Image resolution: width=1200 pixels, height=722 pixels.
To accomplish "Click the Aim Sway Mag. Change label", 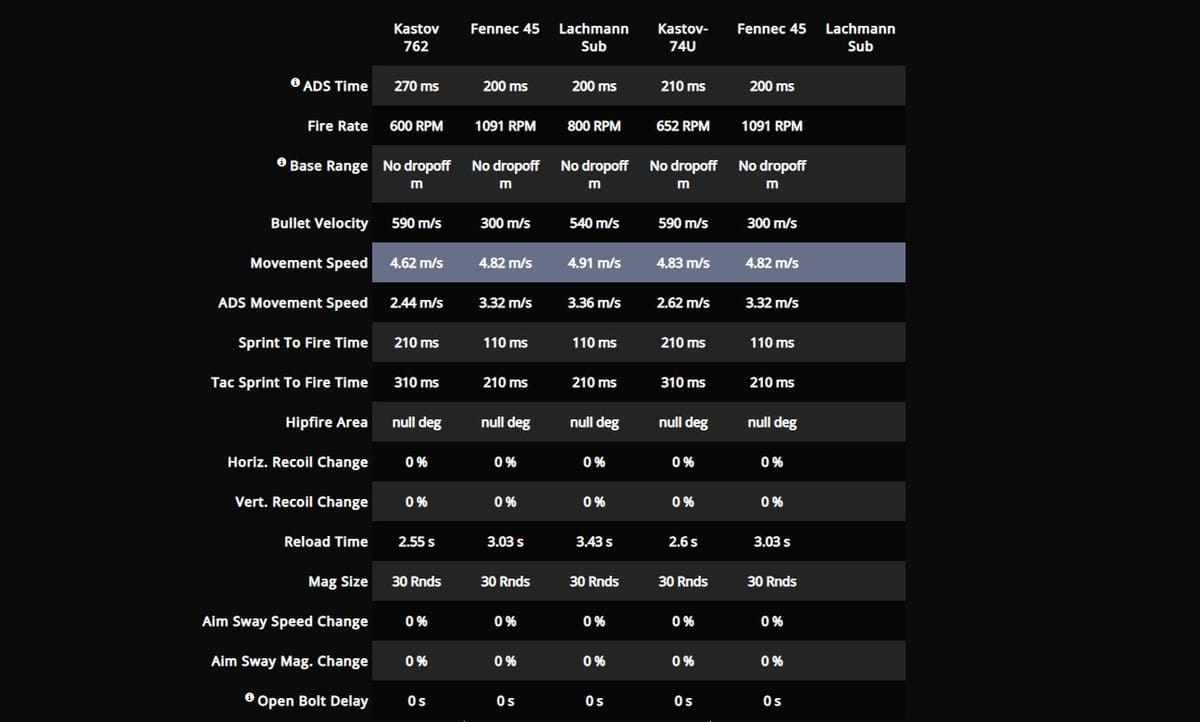I will 289,661.
